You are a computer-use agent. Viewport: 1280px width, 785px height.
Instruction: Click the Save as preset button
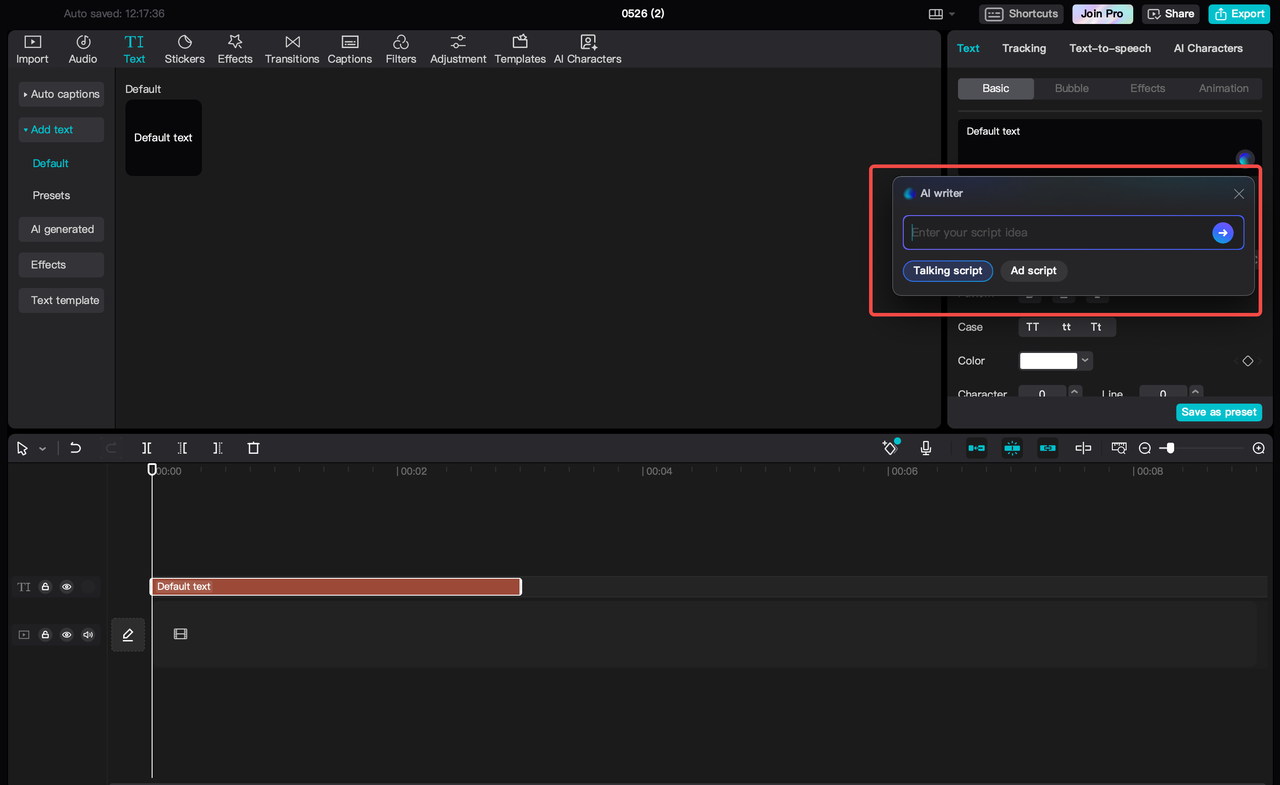click(x=1219, y=411)
